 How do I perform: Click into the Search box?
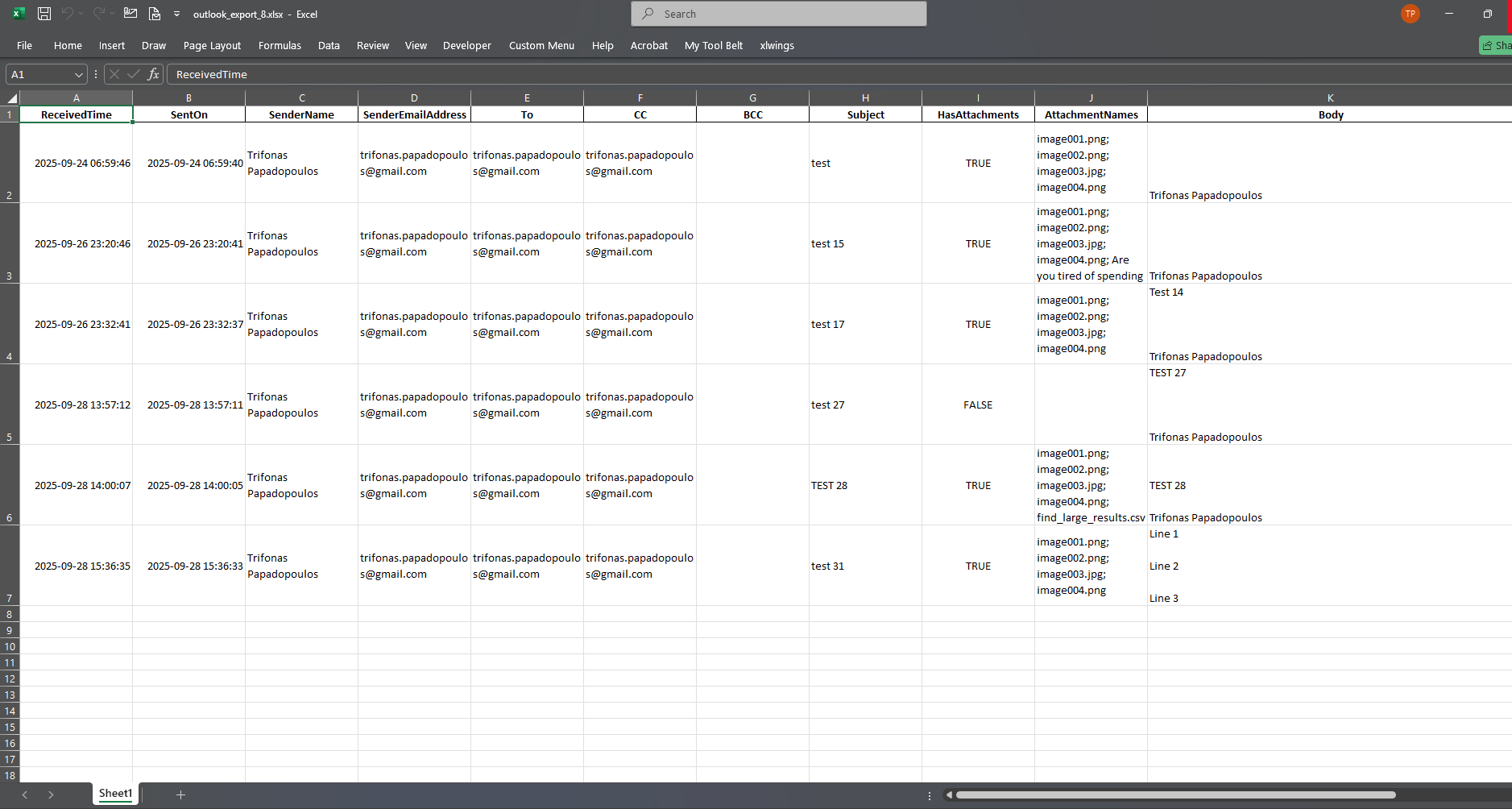click(778, 14)
